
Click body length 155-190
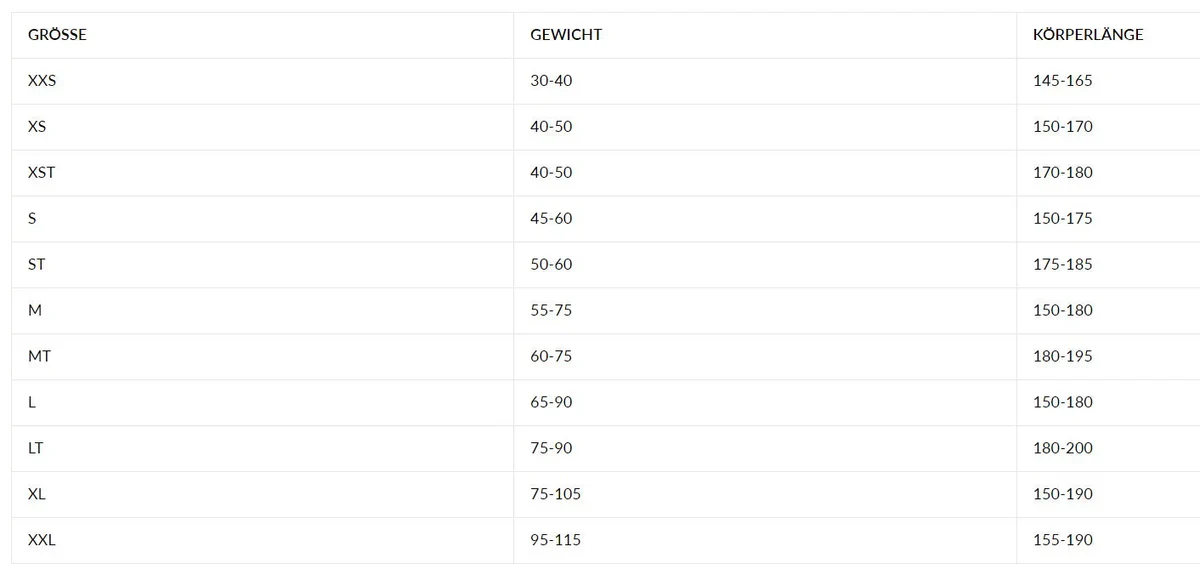tap(1063, 541)
